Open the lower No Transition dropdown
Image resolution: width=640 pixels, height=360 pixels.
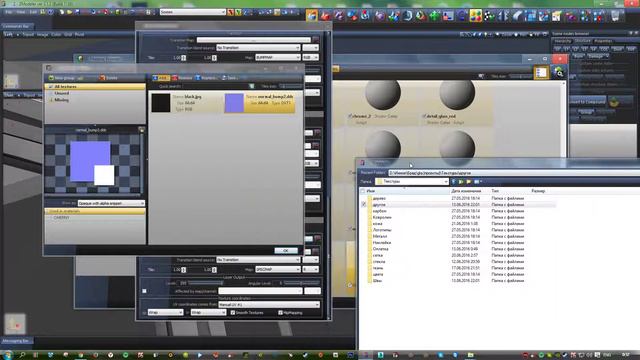click(258, 260)
